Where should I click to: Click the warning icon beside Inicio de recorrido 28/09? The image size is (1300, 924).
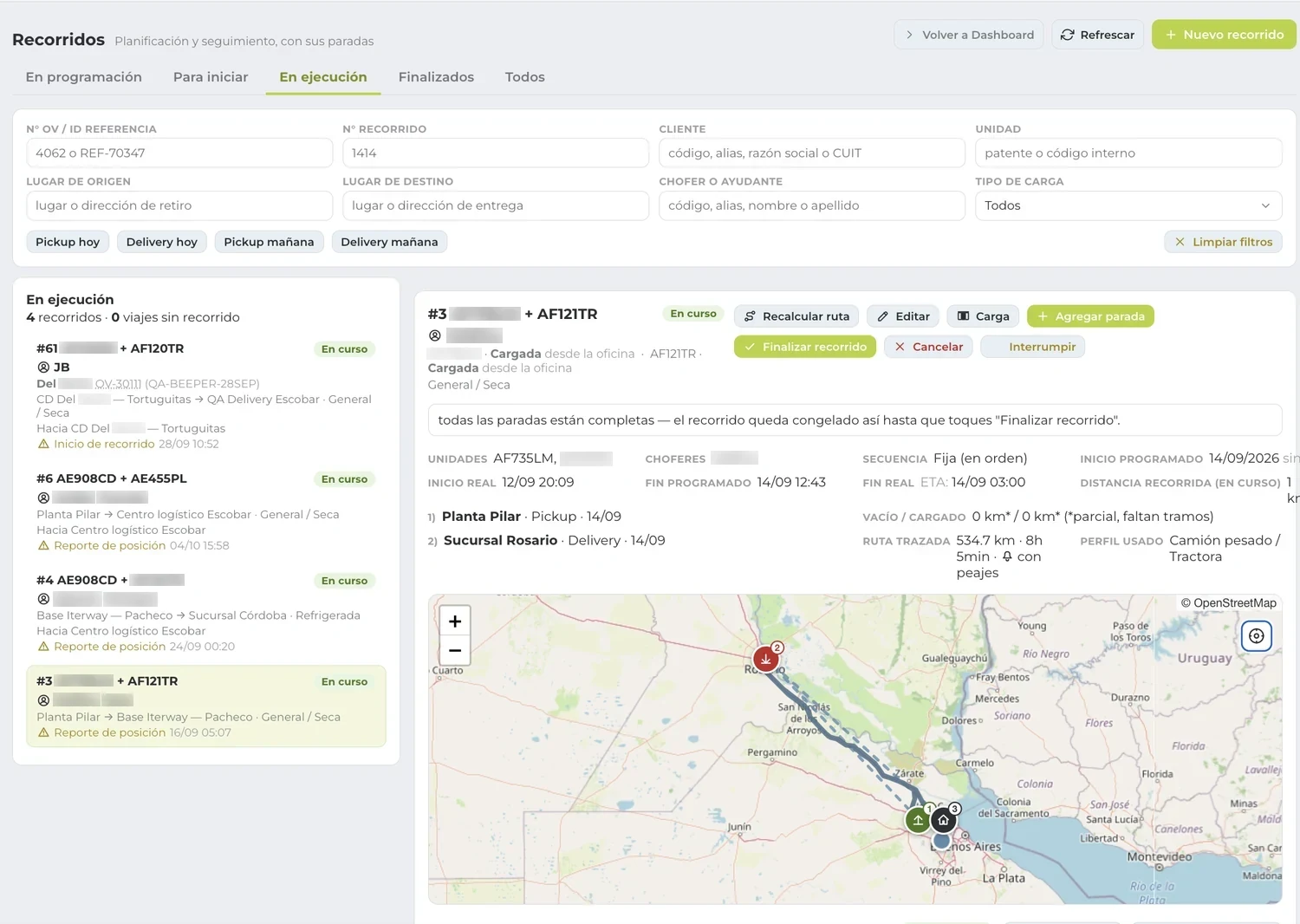tap(43, 444)
